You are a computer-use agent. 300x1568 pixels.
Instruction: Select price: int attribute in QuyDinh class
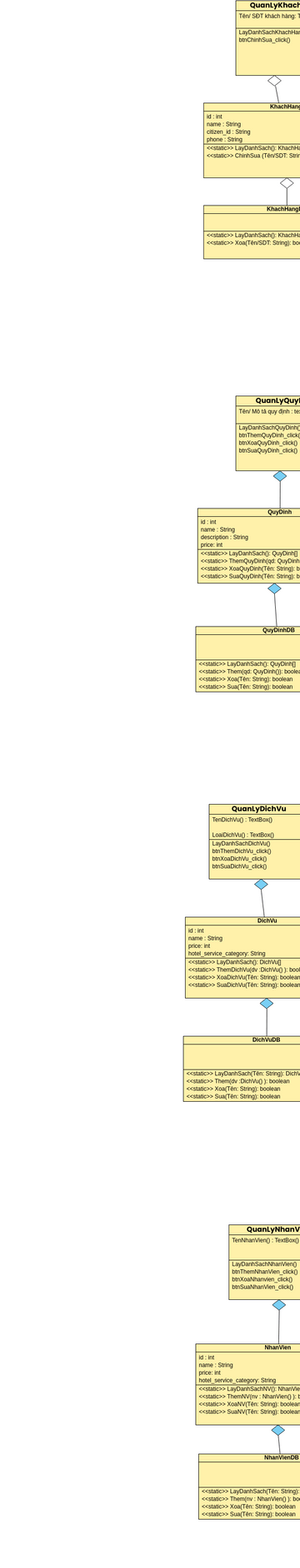click(x=212, y=544)
